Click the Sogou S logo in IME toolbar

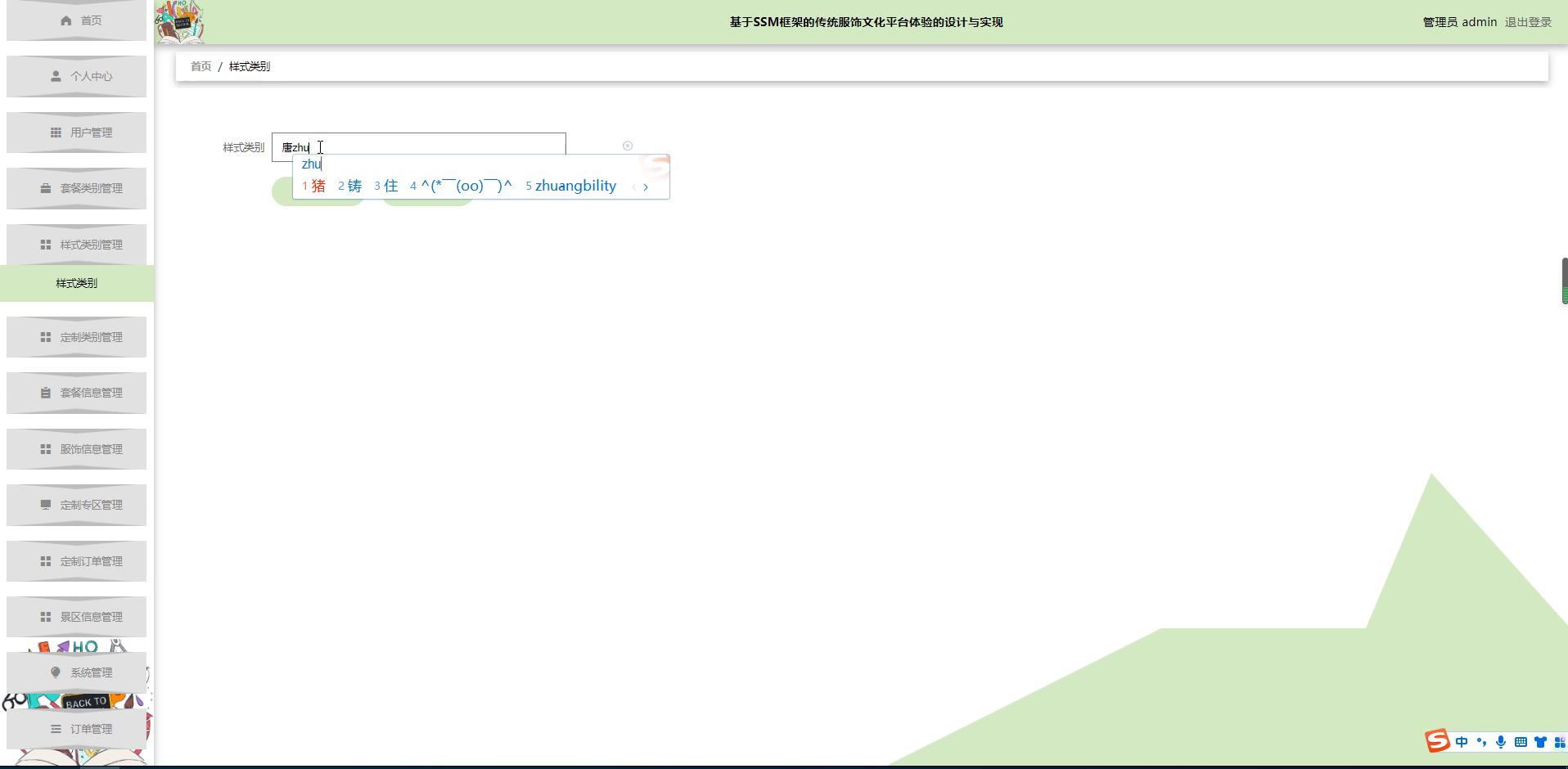tap(1437, 741)
